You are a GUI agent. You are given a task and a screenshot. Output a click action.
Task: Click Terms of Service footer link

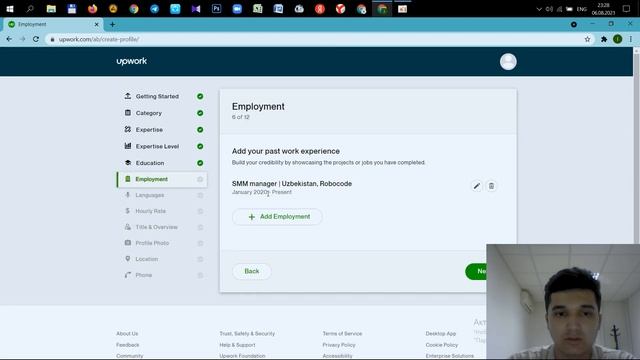tap(342, 333)
